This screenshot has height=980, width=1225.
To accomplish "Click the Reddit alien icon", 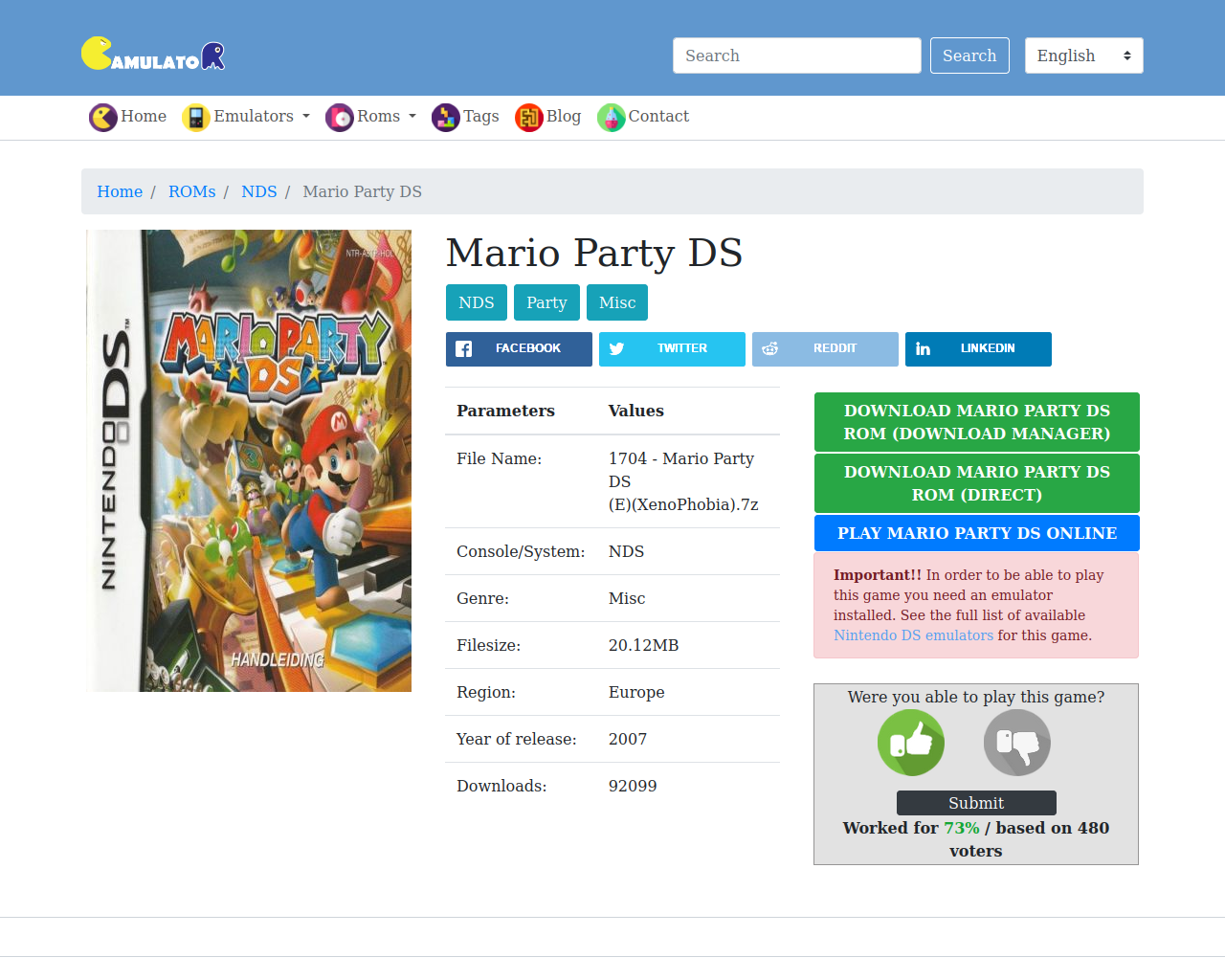I will [x=769, y=349].
